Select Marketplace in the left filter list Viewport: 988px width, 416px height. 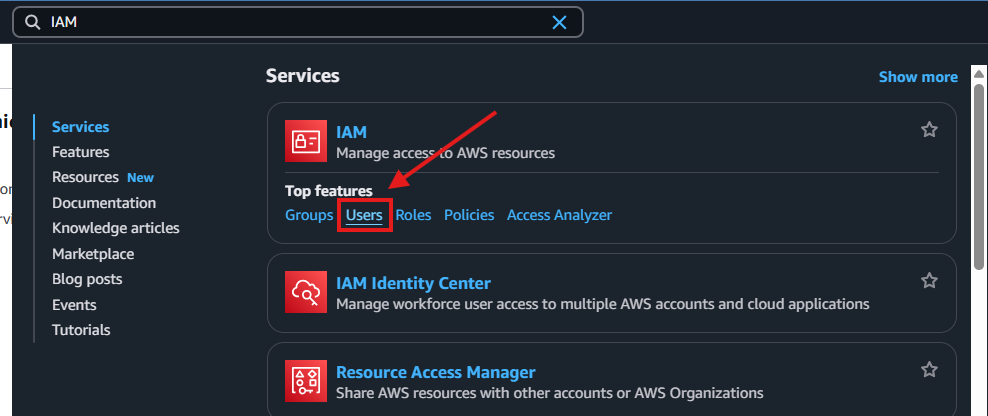(93, 254)
